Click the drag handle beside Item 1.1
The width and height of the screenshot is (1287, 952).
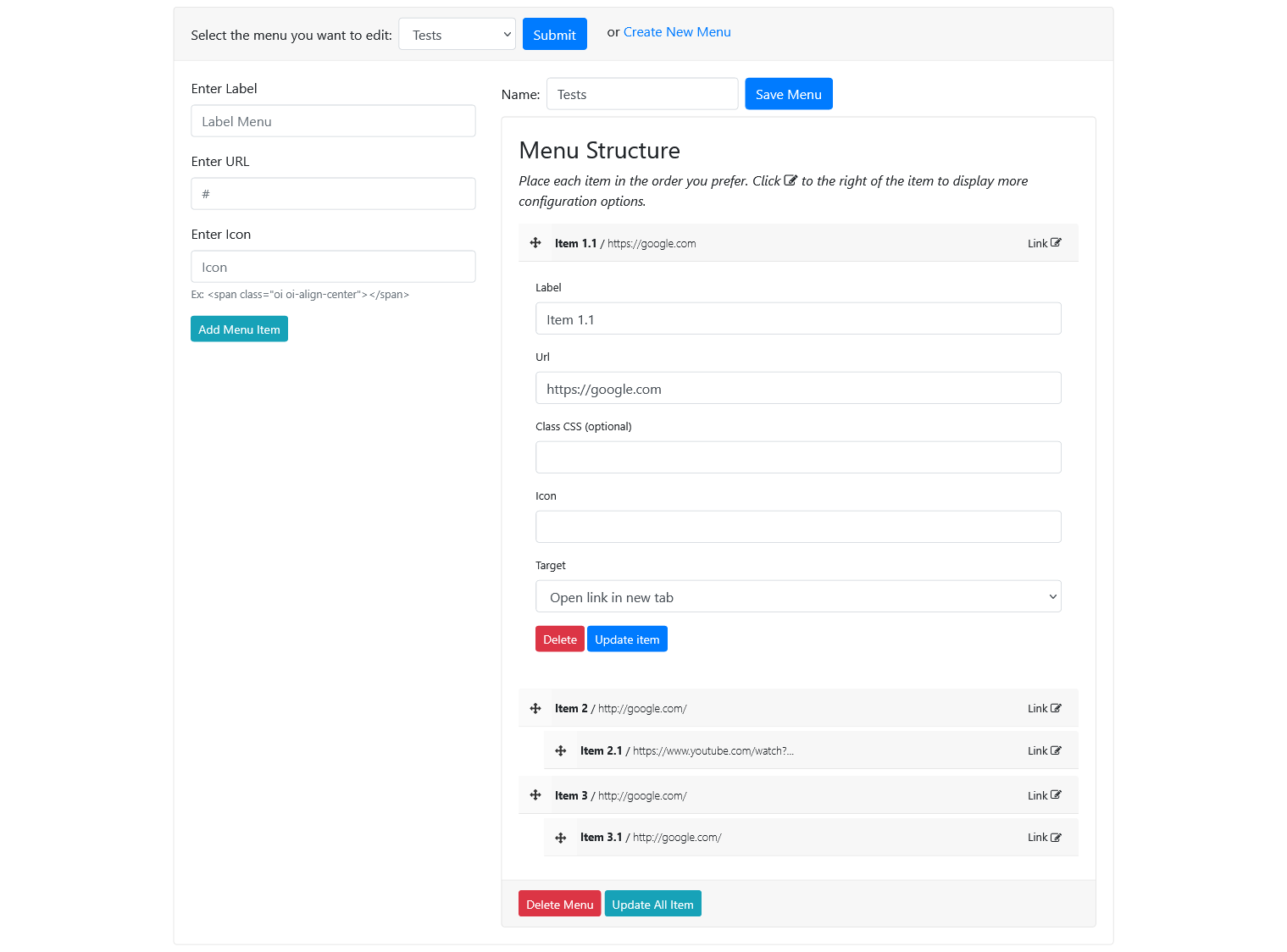click(x=535, y=242)
